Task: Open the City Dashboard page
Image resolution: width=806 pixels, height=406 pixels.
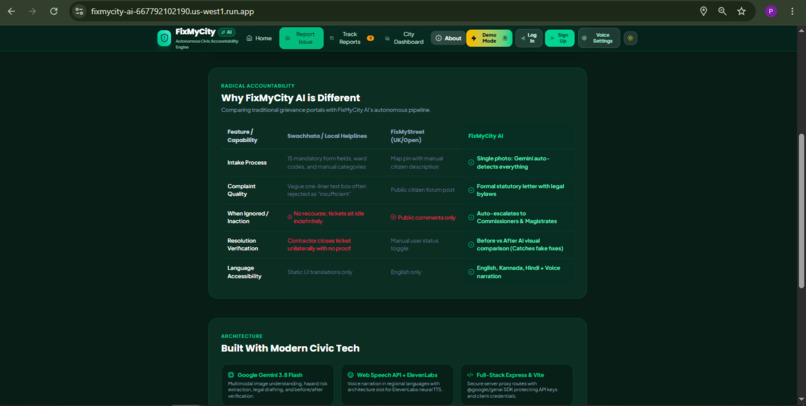Action: pos(404,38)
